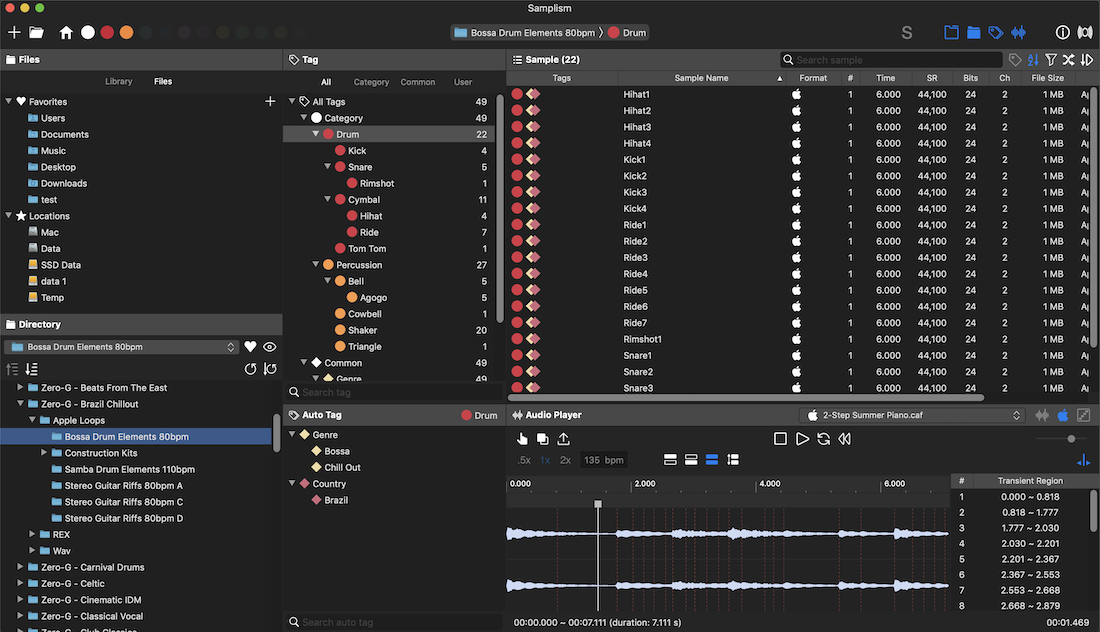Expand Zero-G - Beats From The East folder
1100x632 pixels.
pos(20,387)
